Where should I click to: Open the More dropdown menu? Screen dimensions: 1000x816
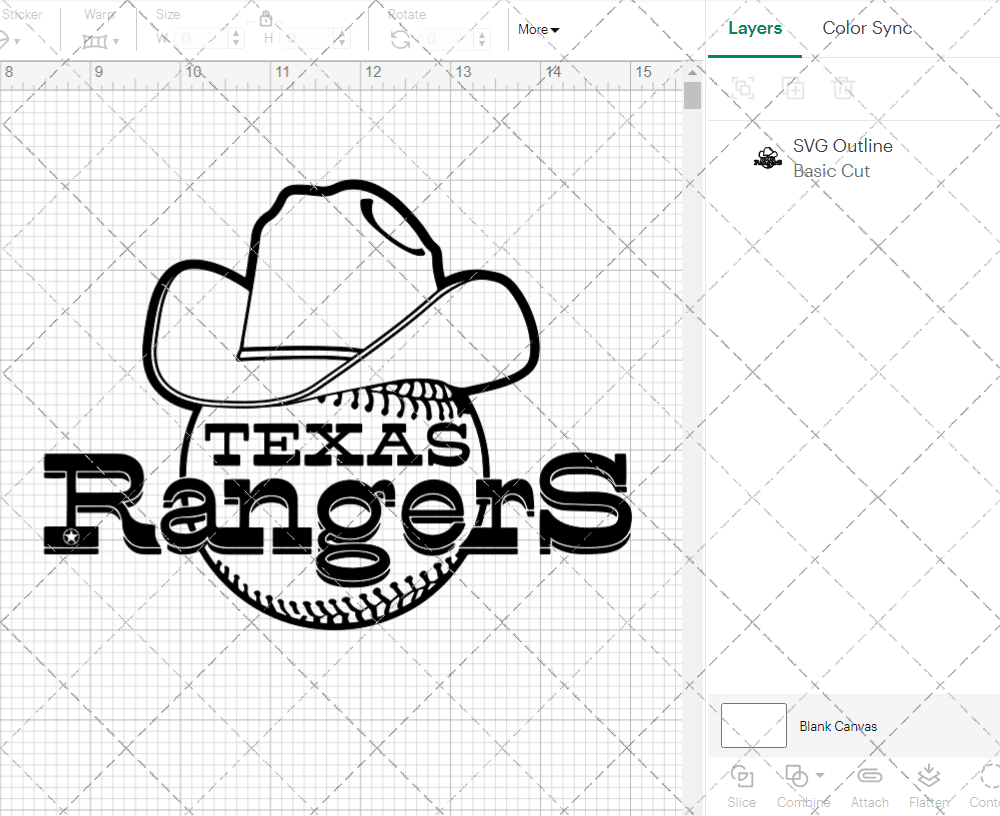click(x=538, y=30)
